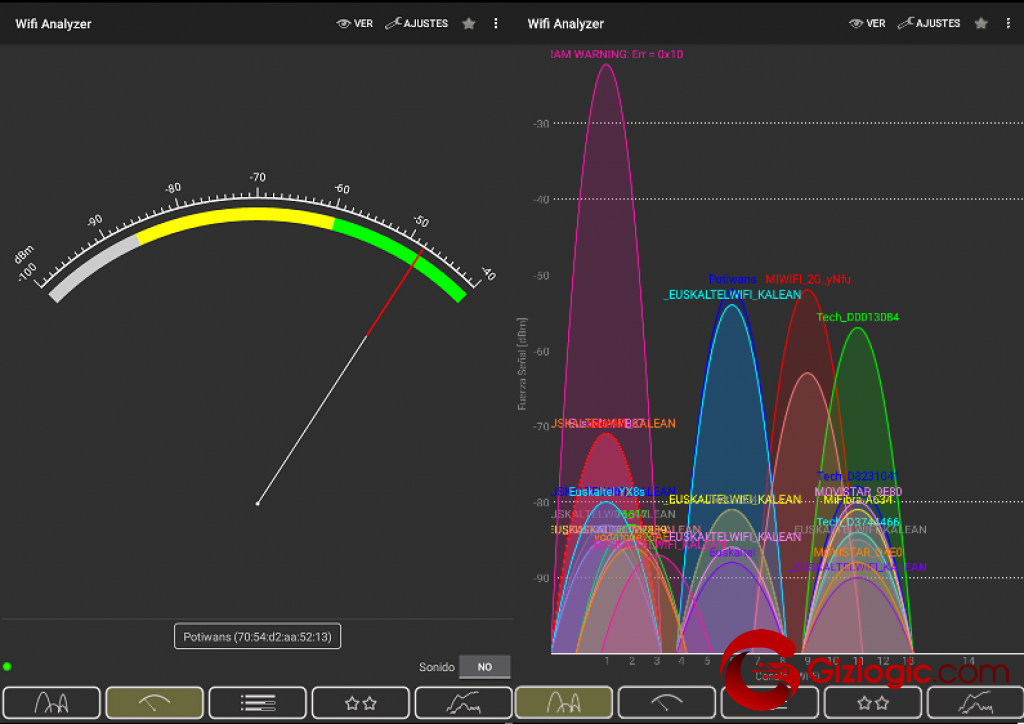Open the VER eye menu on left screen
The image size is (1024, 724).
355,24
